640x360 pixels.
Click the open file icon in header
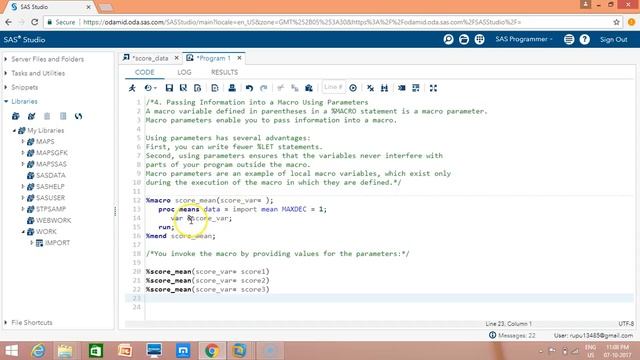(464, 39)
